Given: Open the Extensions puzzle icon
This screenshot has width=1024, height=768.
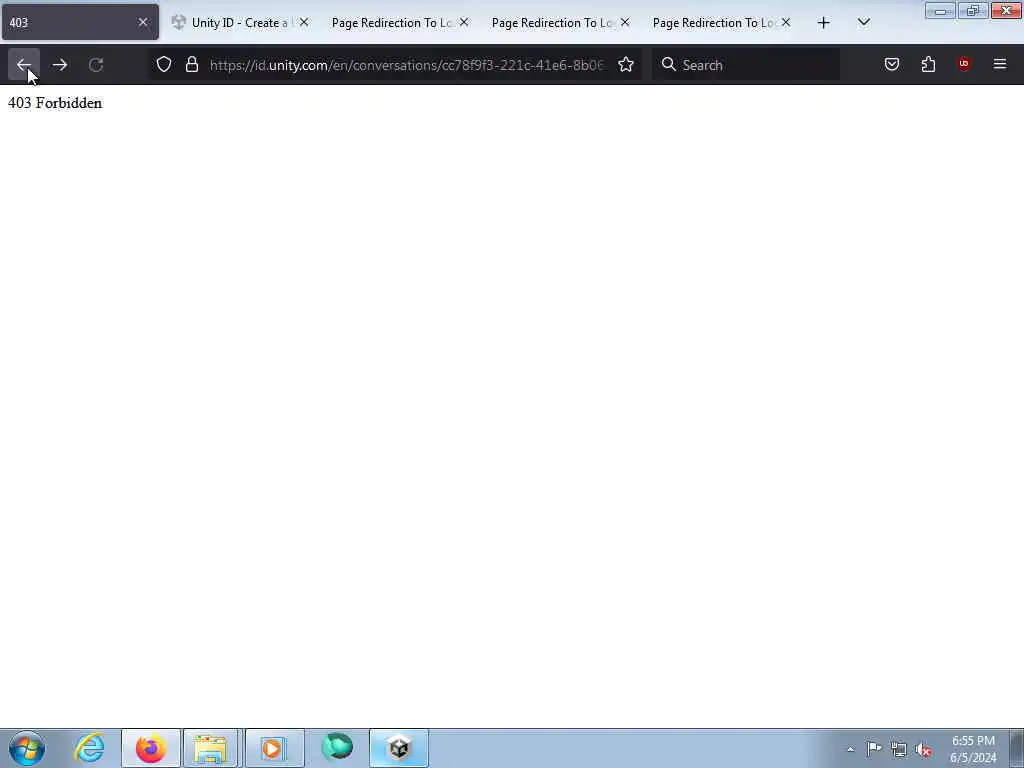Looking at the screenshot, I should [928, 65].
